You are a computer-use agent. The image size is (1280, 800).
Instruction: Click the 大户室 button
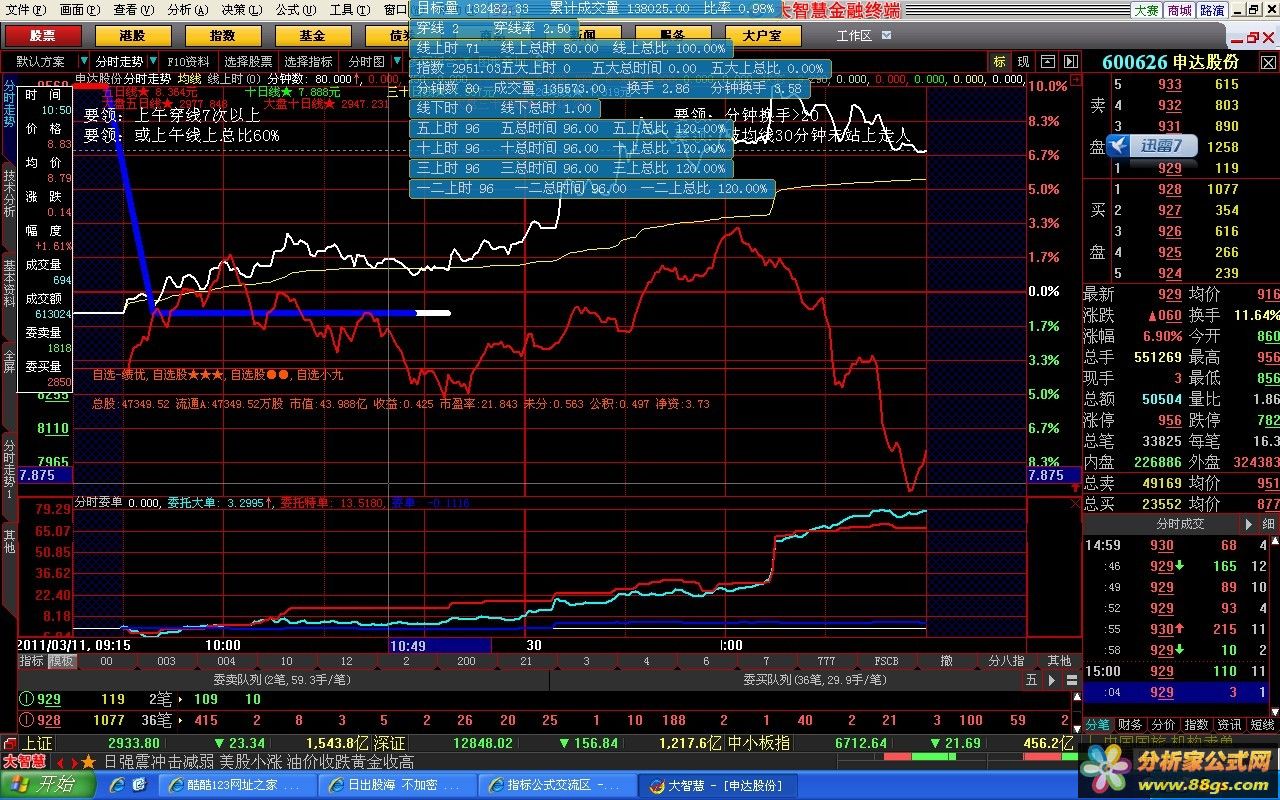point(763,35)
